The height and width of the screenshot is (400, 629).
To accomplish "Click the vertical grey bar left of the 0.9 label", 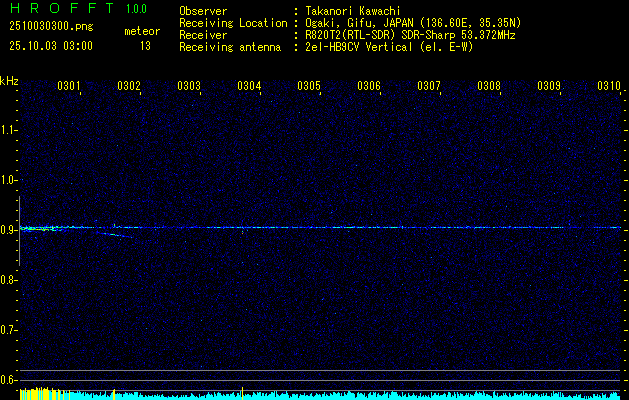I will [x=19, y=231].
